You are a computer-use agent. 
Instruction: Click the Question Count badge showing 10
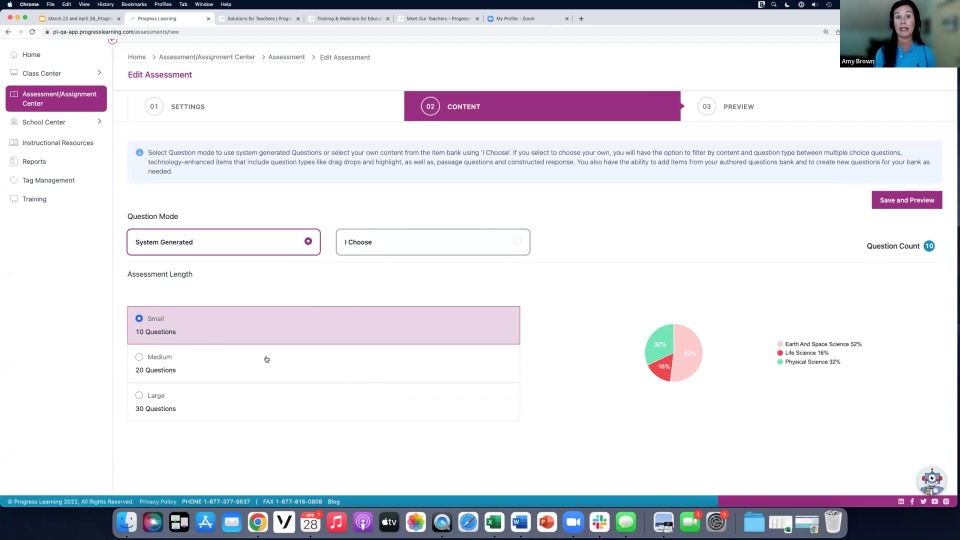tap(929, 246)
